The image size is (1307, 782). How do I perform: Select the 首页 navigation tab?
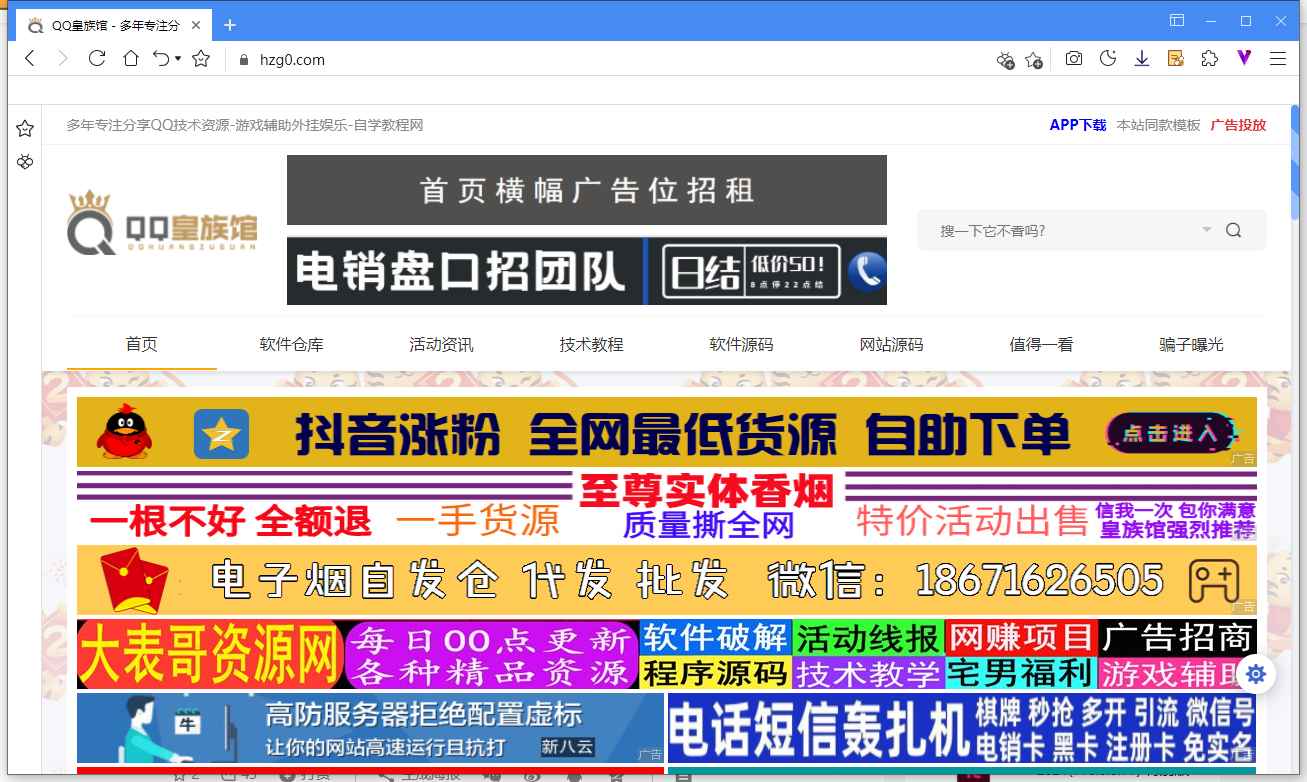click(x=141, y=344)
